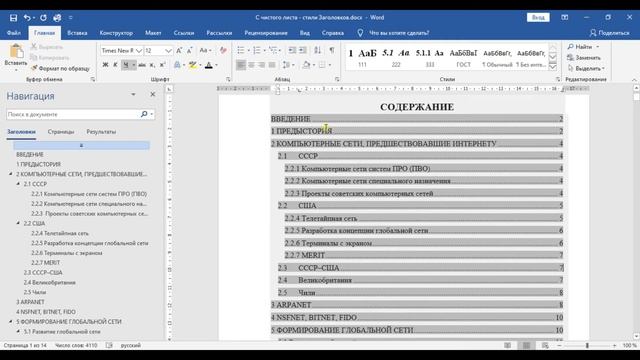Click the decrease indent icon
Screen dimensions: 640x360
click(x=292, y=50)
